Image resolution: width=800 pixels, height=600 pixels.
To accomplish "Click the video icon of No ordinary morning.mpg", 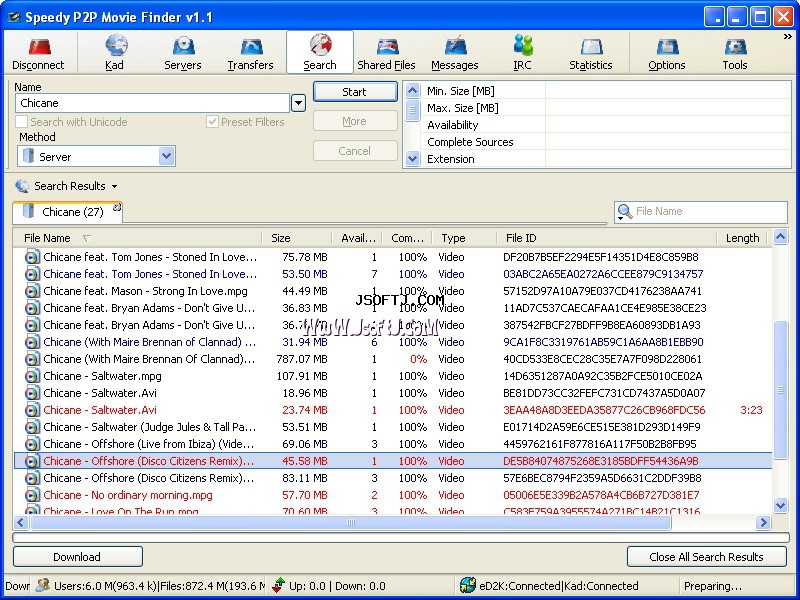I will coord(32,495).
